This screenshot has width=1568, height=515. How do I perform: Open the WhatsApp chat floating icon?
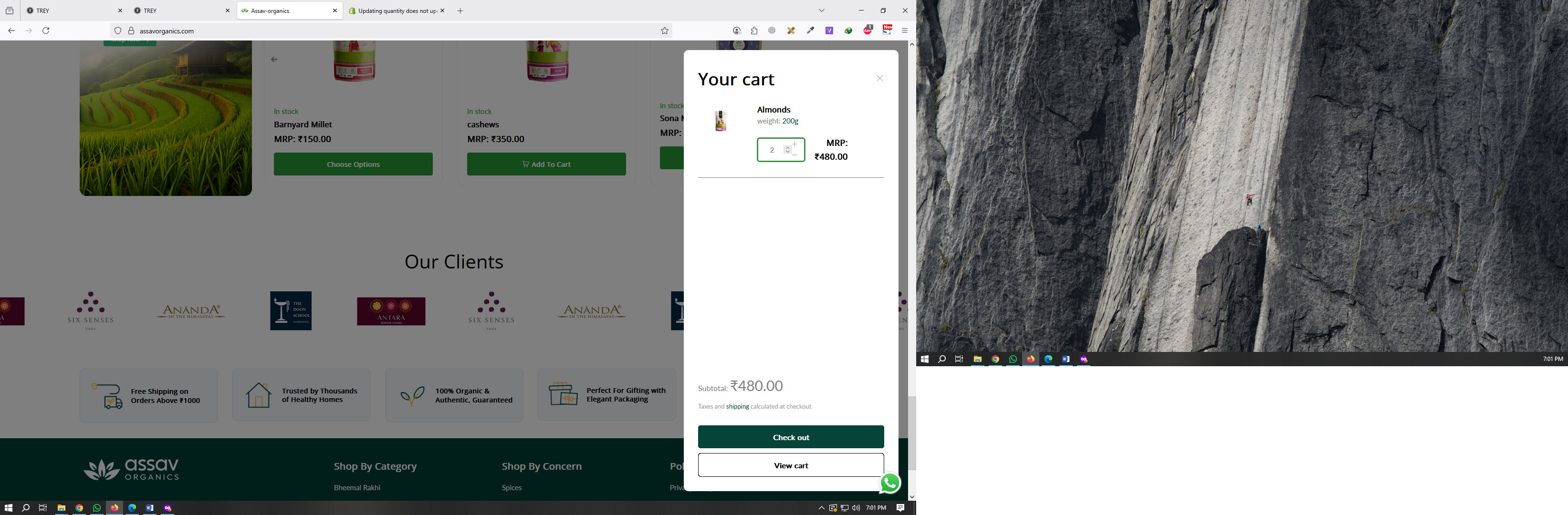tap(890, 483)
